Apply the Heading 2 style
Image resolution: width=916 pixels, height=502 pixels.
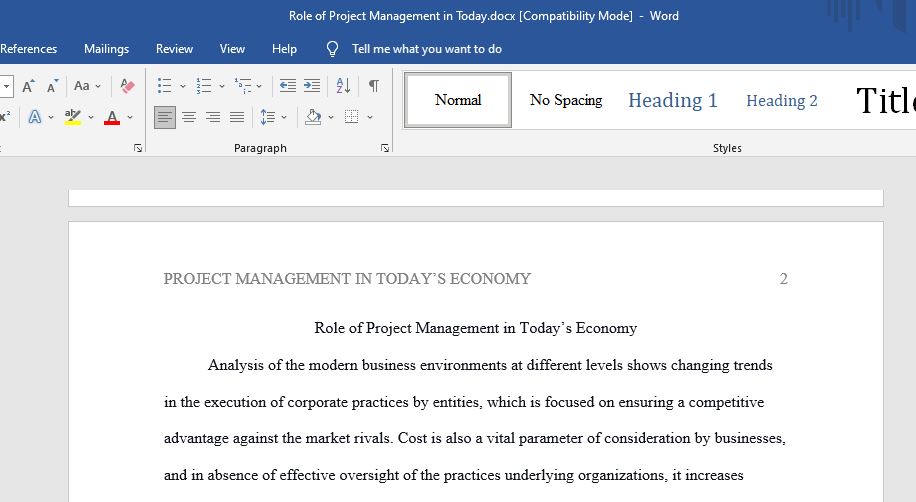point(782,101)
